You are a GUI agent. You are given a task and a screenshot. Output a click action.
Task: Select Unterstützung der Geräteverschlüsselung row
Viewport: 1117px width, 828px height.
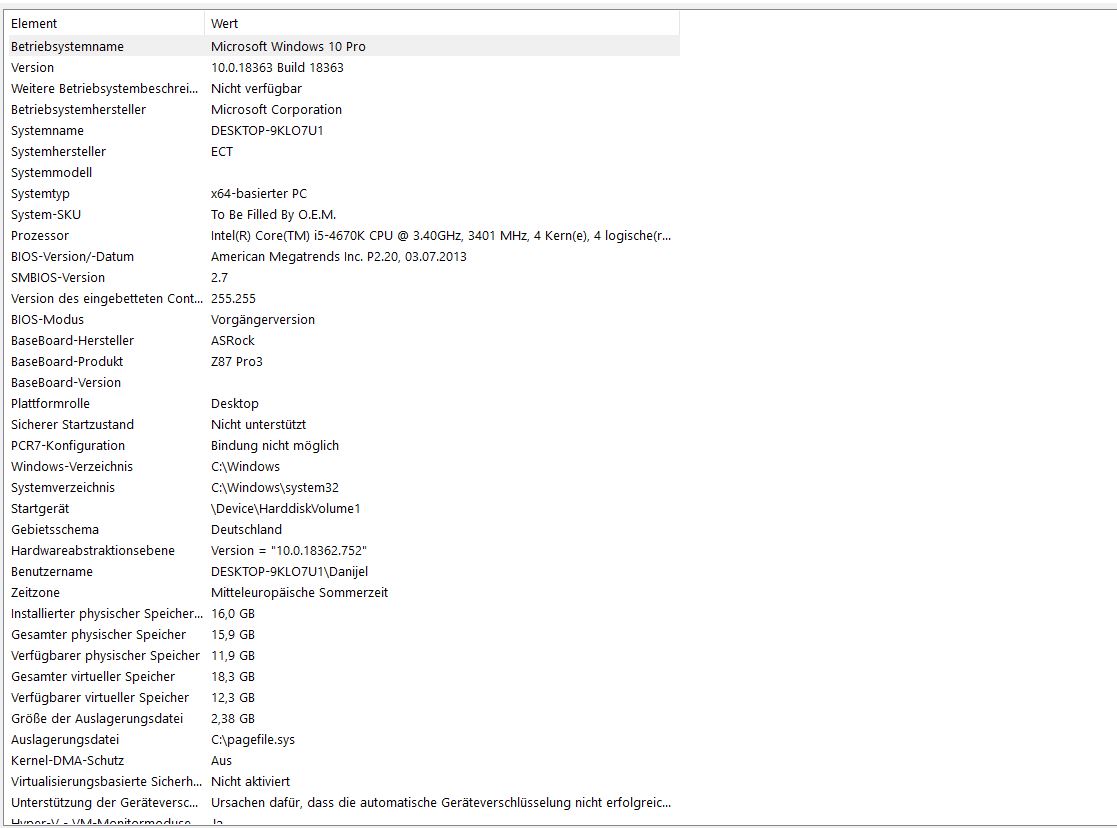click(x=343, y=803)
